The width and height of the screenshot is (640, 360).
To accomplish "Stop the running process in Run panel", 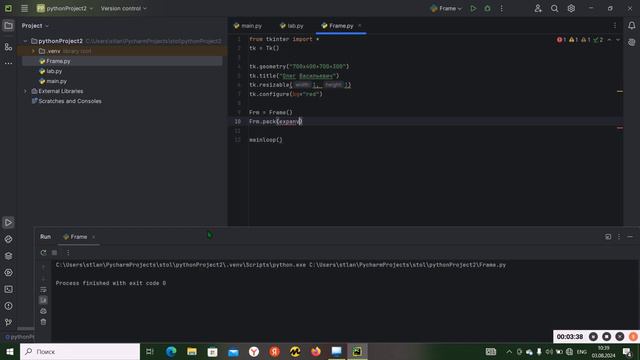I will coord(54,253).
